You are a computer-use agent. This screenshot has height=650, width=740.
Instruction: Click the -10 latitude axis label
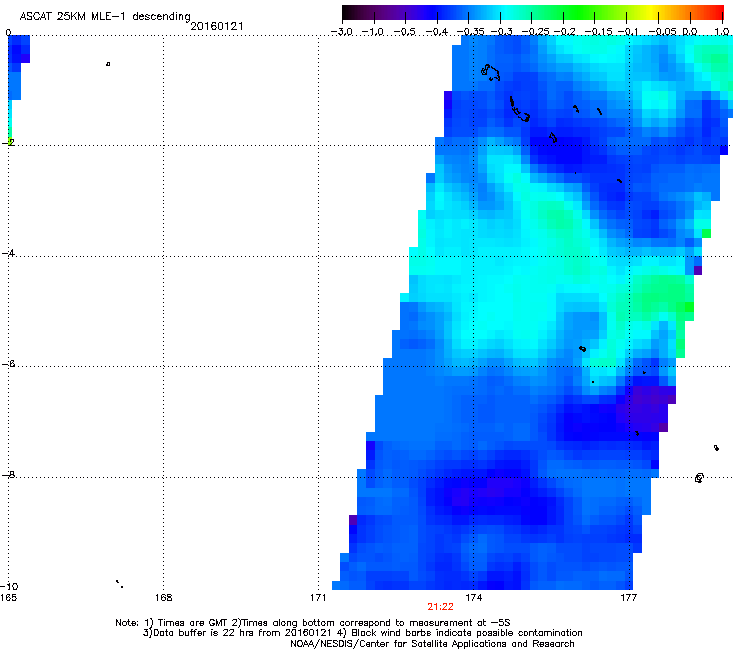9,586
